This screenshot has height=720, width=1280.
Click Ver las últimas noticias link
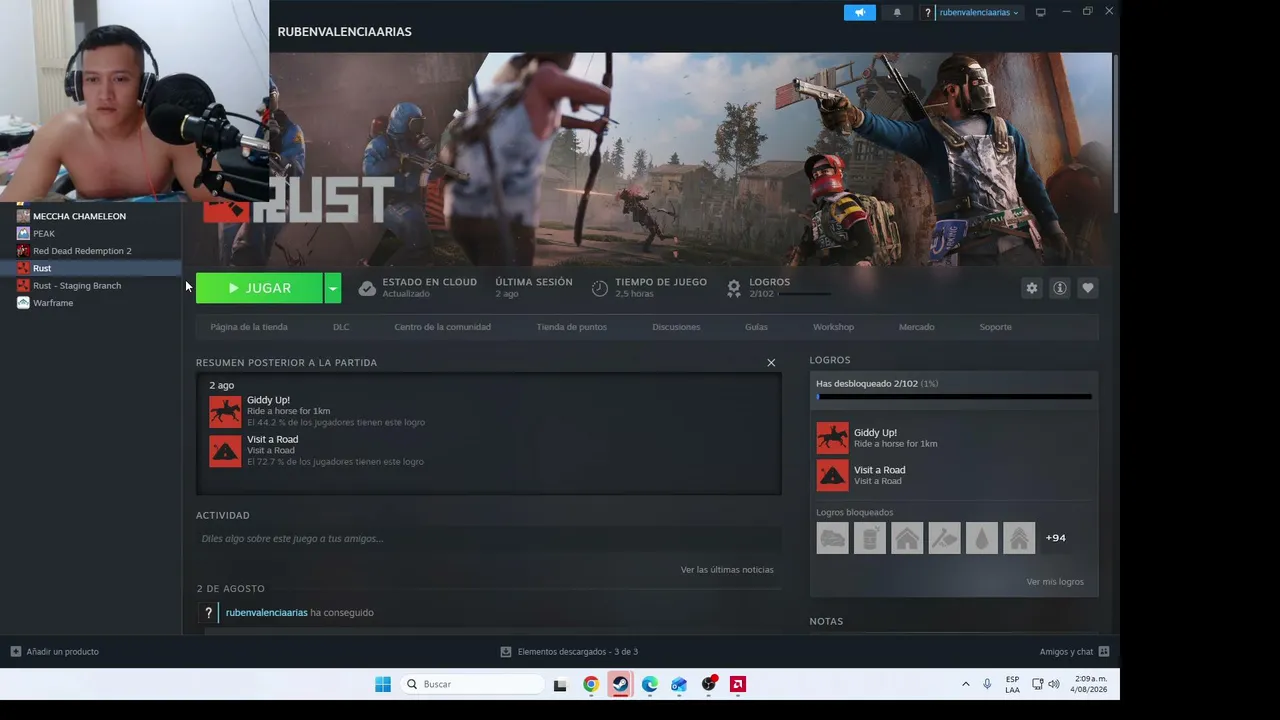[x=727, y=570]
